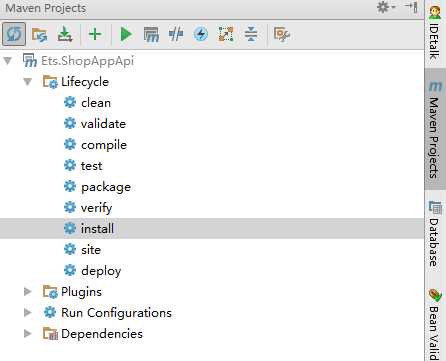Open Maven settings wrench icon
This screenshot has height=361, width=446.
click(282, 34)
